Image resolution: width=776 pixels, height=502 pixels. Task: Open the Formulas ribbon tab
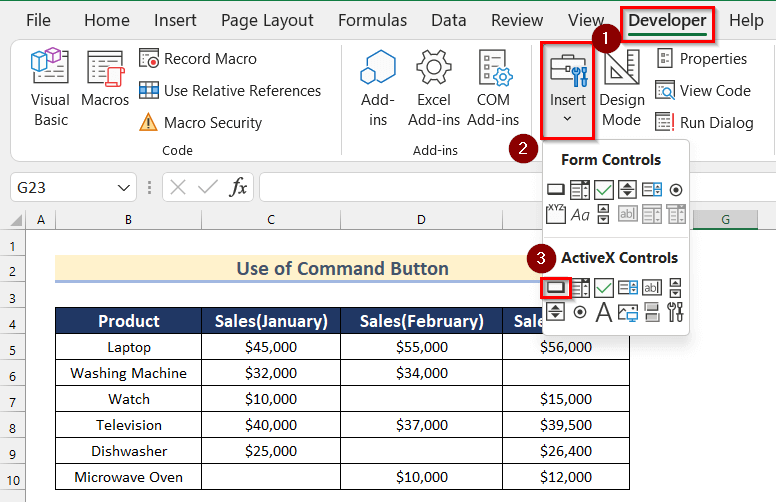tap(372, 20)
